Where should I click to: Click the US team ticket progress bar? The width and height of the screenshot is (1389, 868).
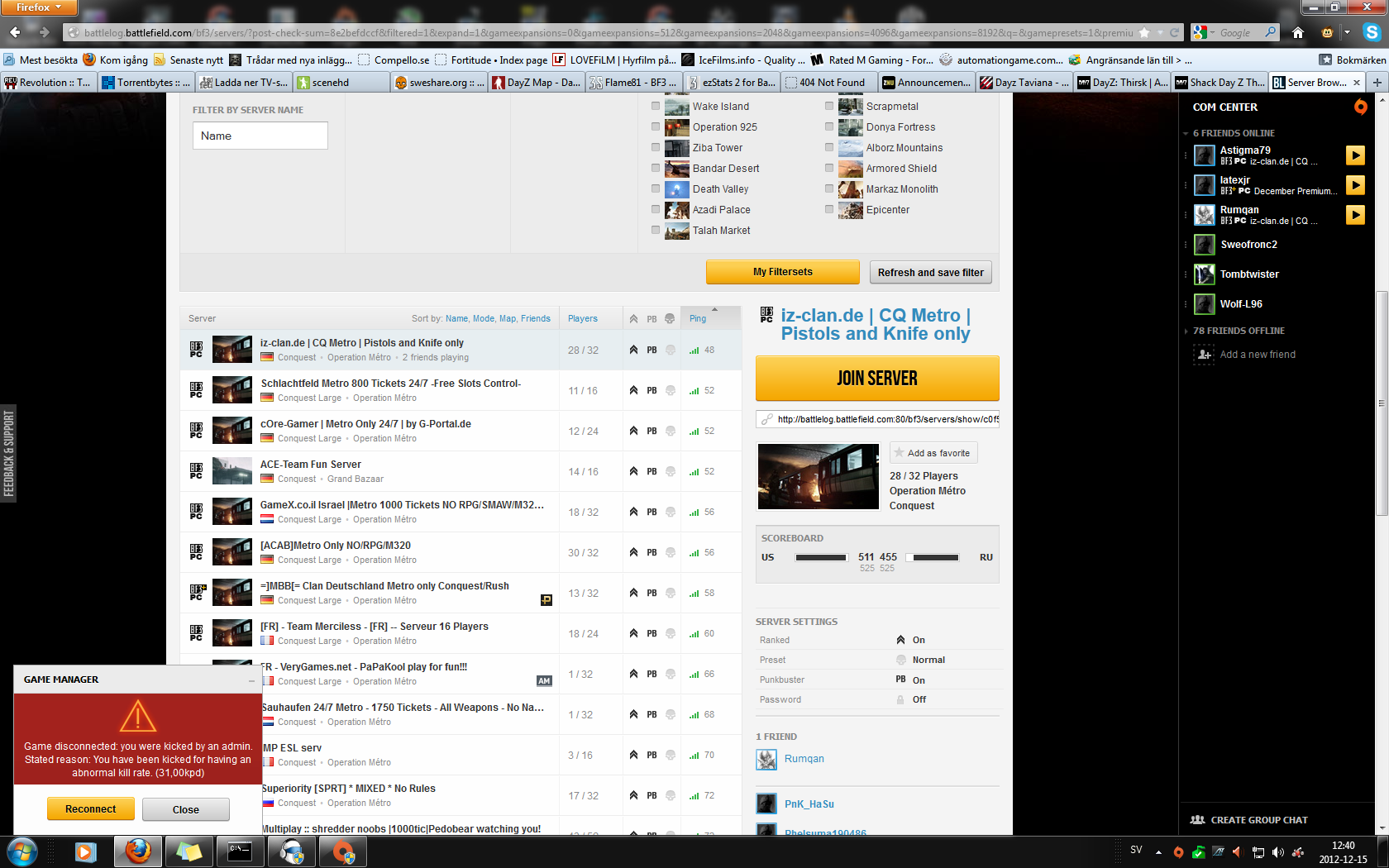[821, 557]
